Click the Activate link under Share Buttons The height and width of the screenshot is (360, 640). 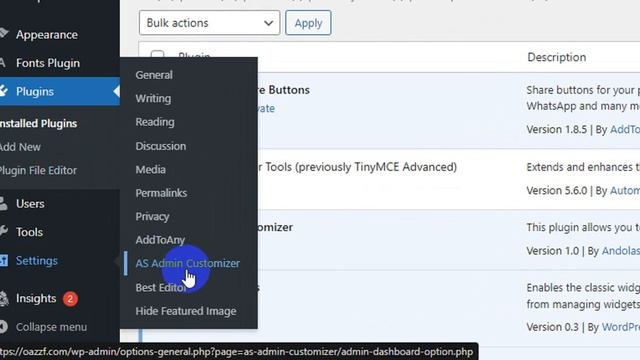(266, 109)
